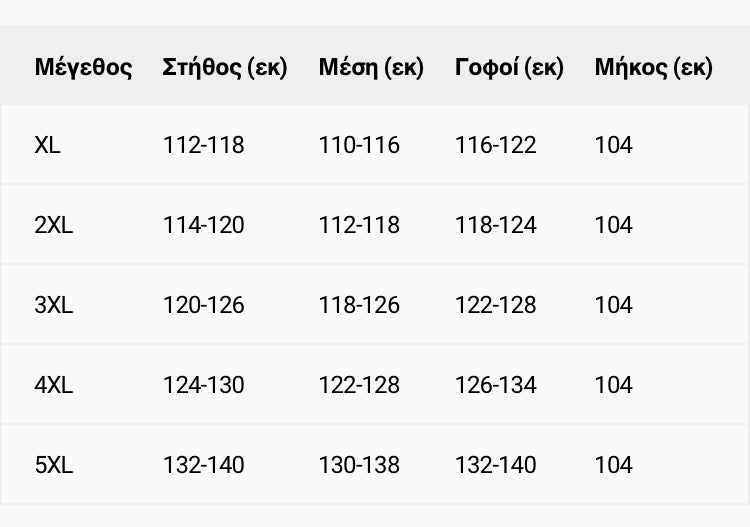The width and height of the screenshot is (750, 527).
Task: Click the 2XL chest value 114-120
Action: [204, 225]
